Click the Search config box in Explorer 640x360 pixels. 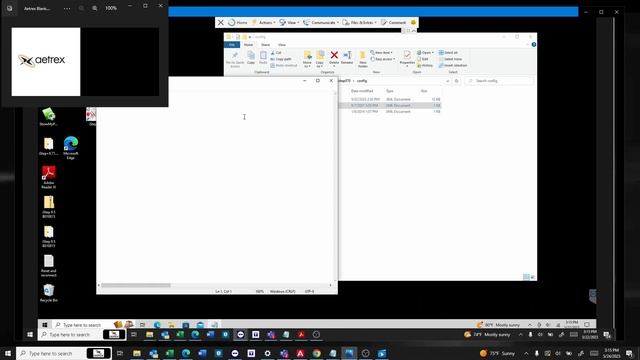click(x=499, y=81)
